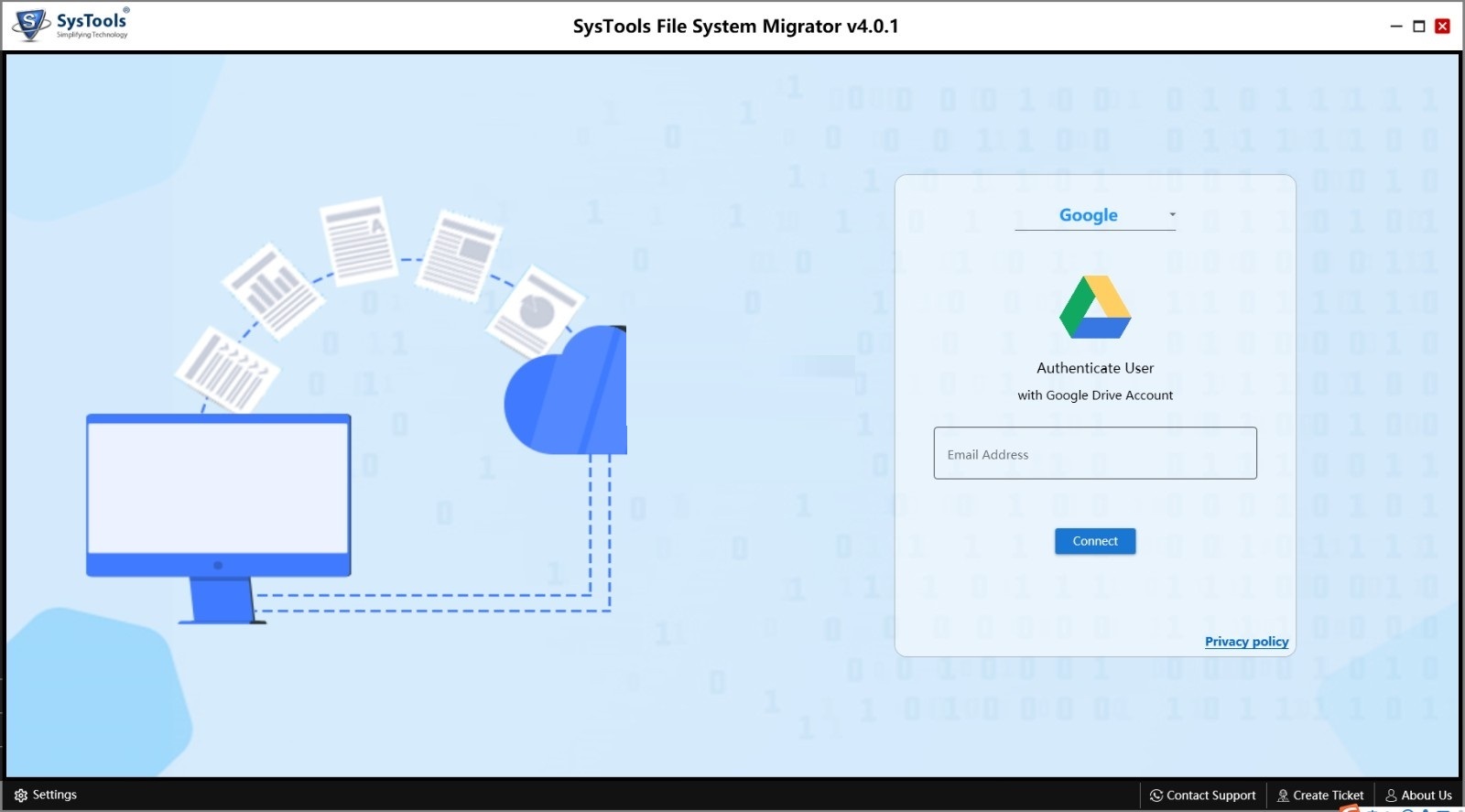The width and height of the screenshot is (1465, 812).
Task: Close the SysTools application window
Action: tap(1442, 26)
